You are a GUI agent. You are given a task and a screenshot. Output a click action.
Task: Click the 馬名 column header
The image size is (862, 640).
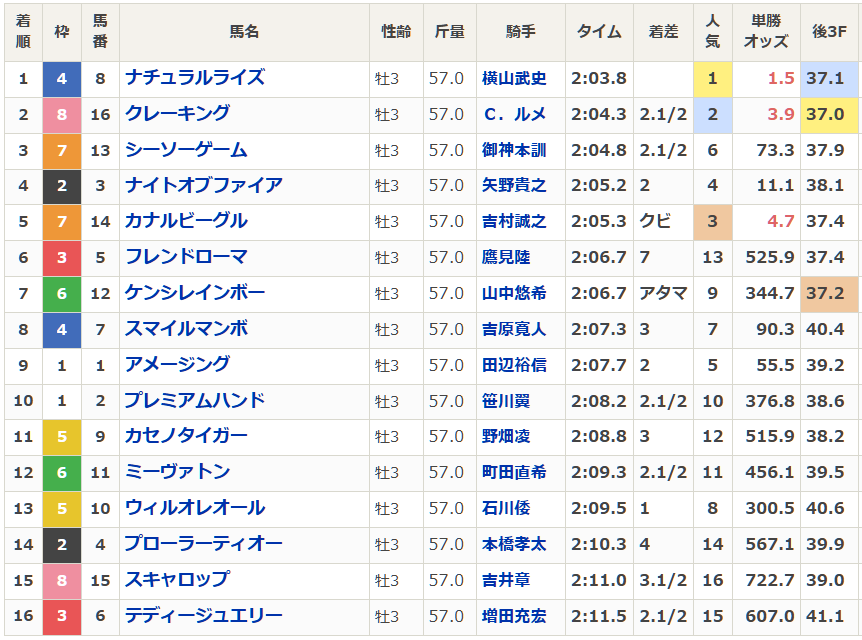click(x=244, y=32)
